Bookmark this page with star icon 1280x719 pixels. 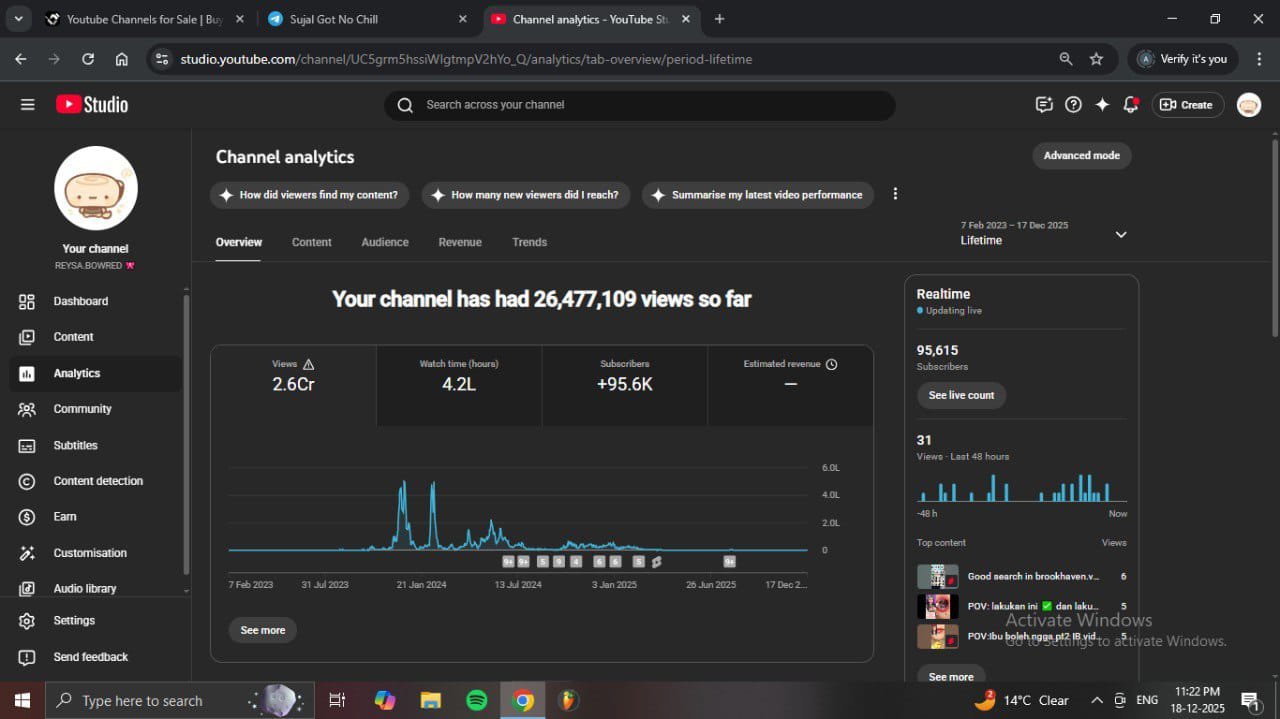click(1096, 59)
